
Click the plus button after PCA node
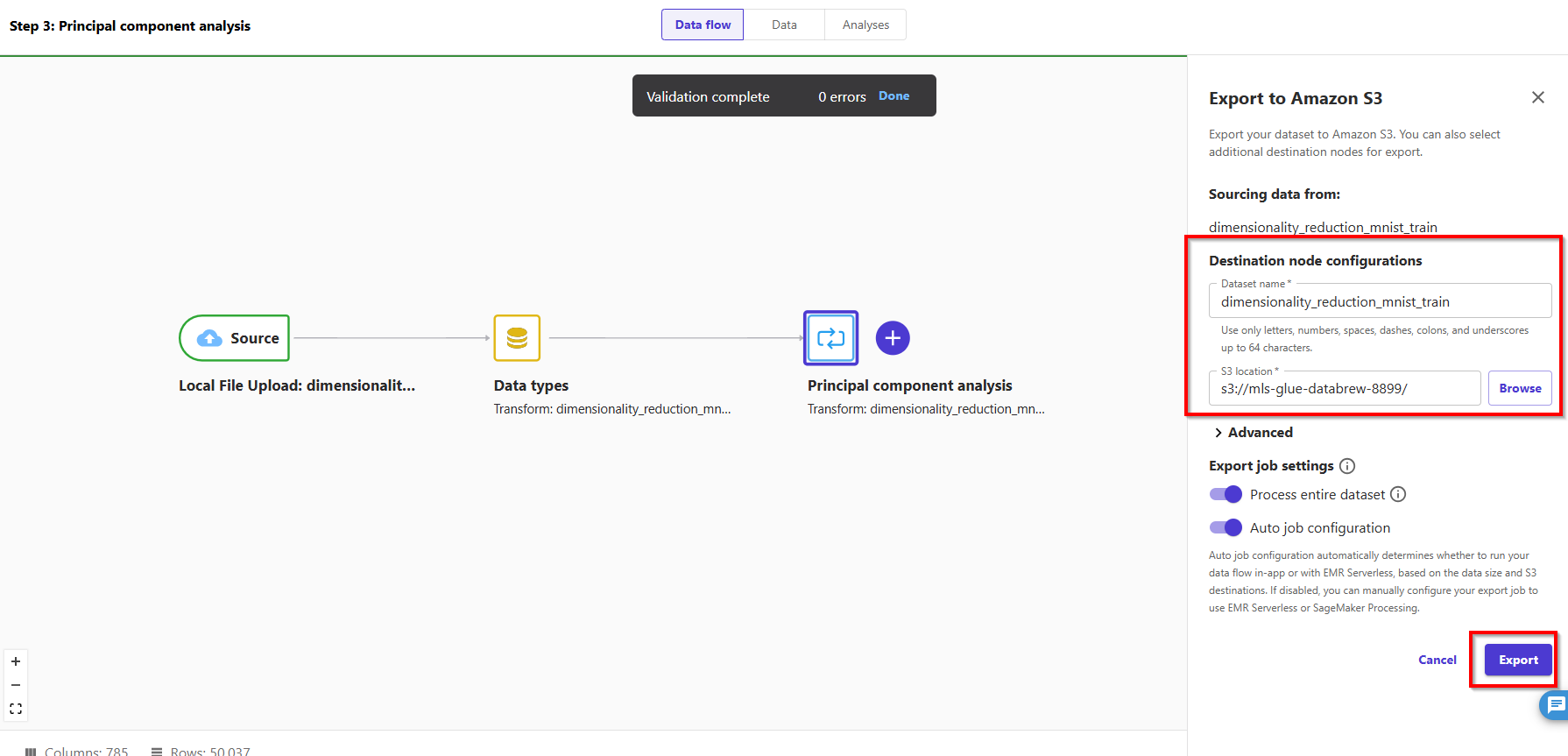[893, 338]
